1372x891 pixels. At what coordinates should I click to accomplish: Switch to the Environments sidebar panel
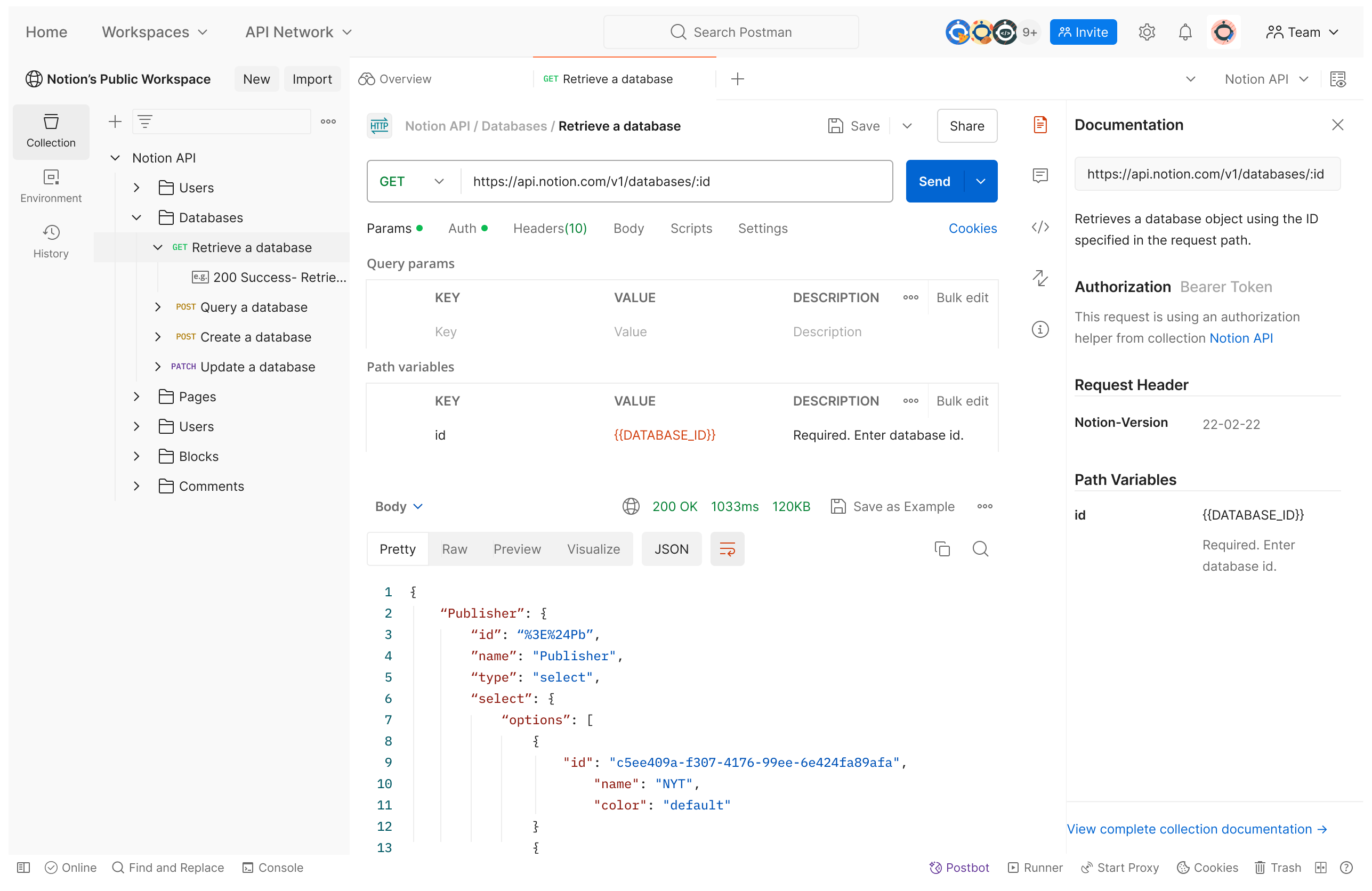(x=51, y=184)
